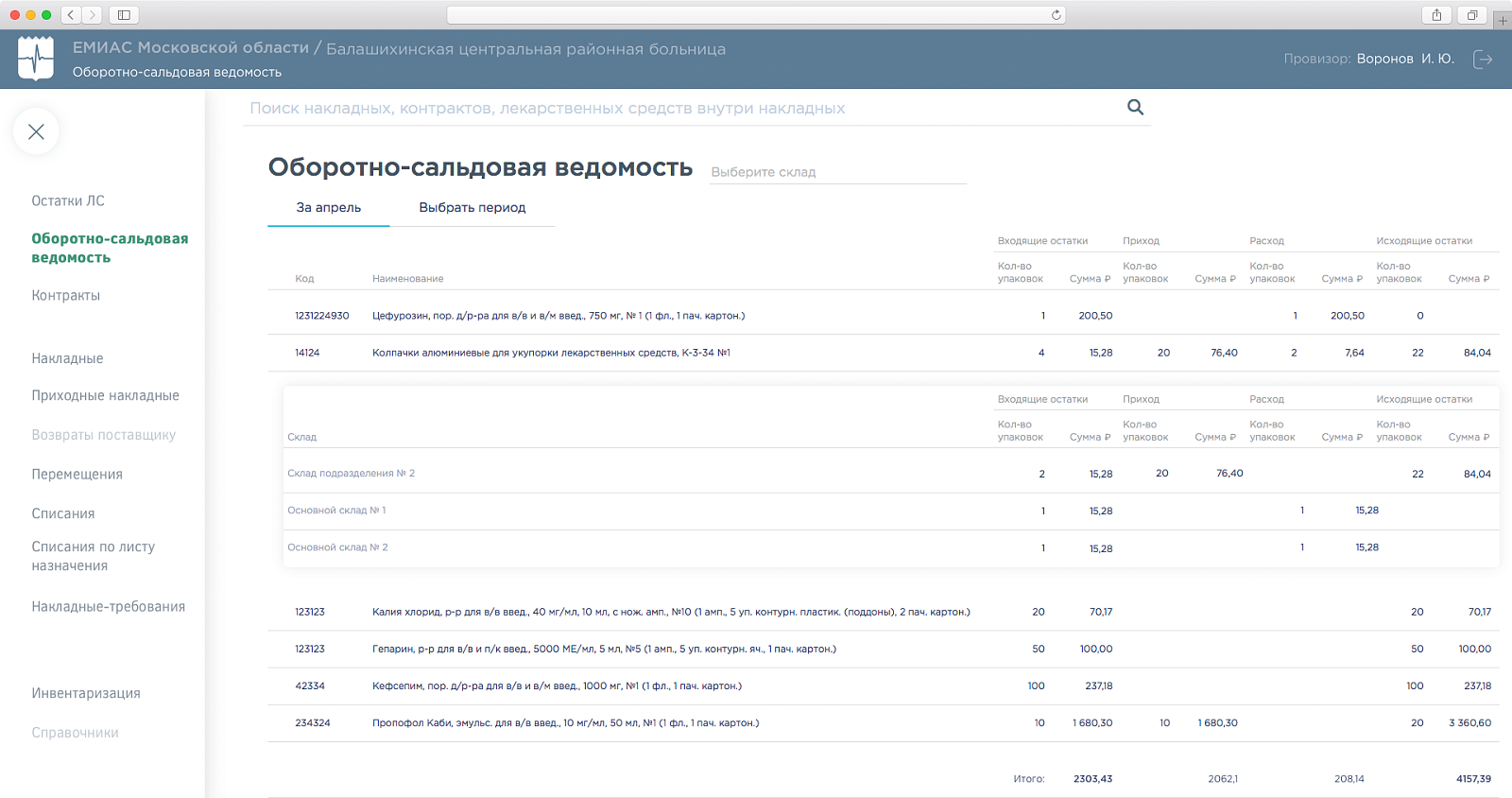Open Справочники in the sidebar
Screen dimensions: 1512x798
75,733
